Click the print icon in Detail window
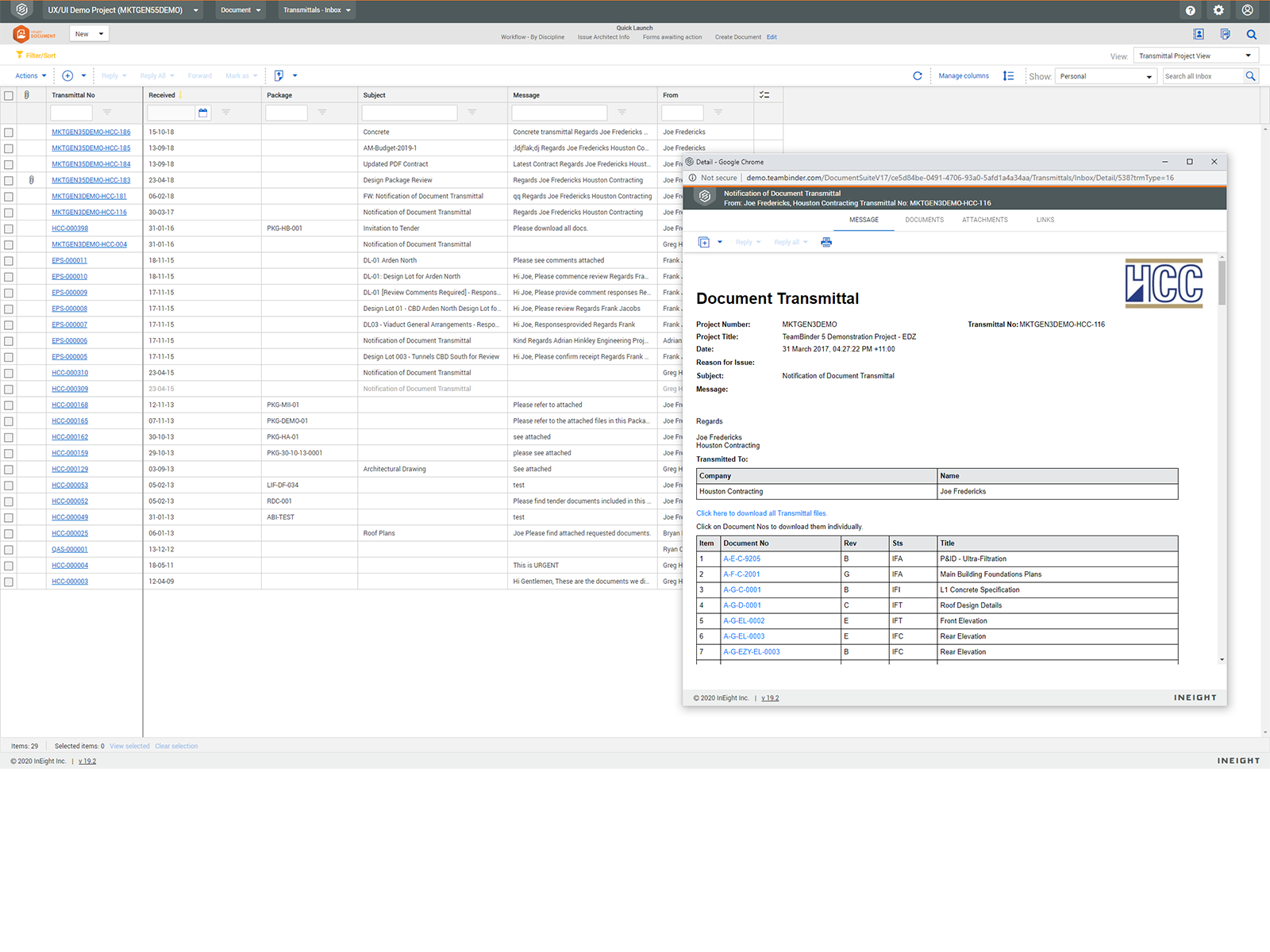 (x=826, y=242)
